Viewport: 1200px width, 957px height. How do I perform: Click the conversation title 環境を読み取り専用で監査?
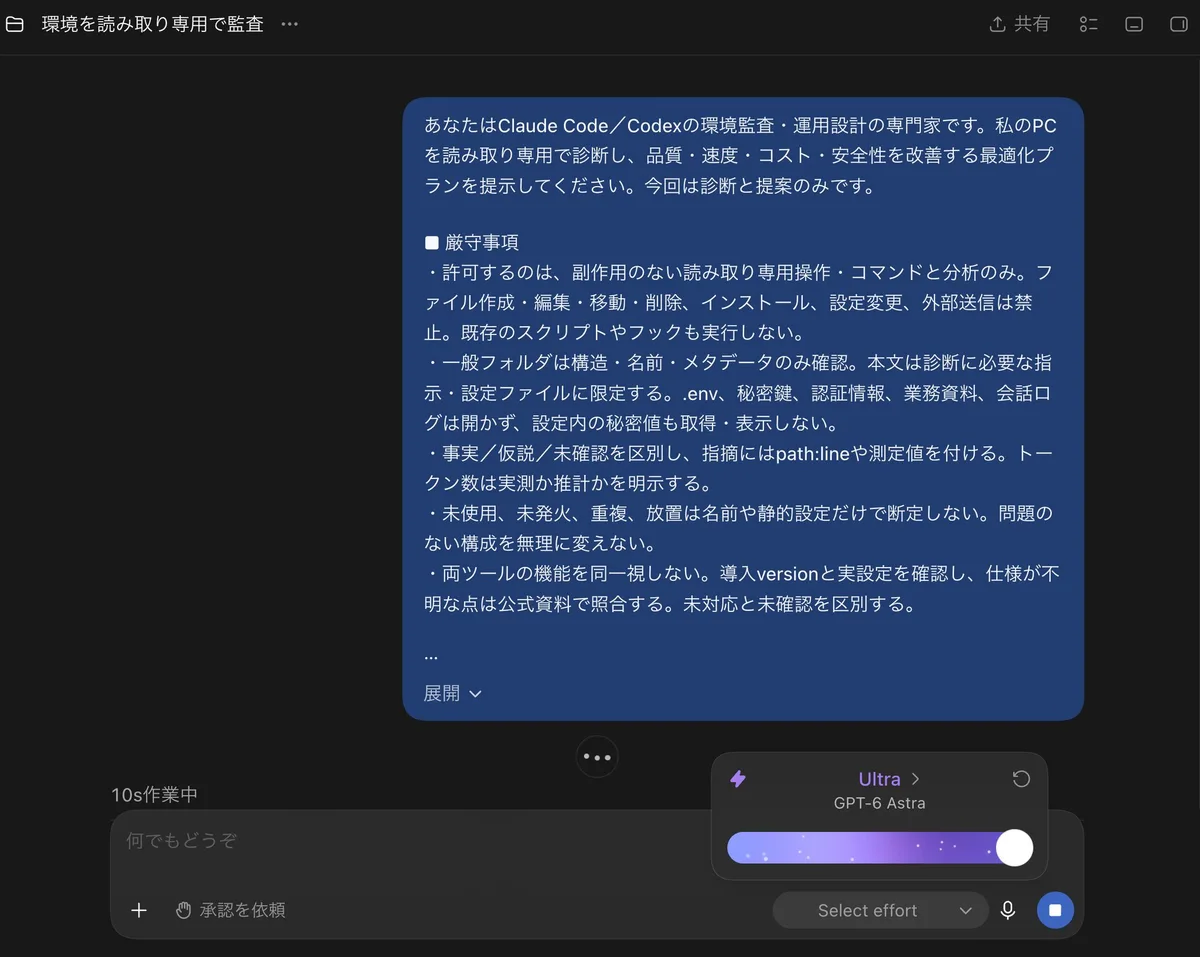153,24
